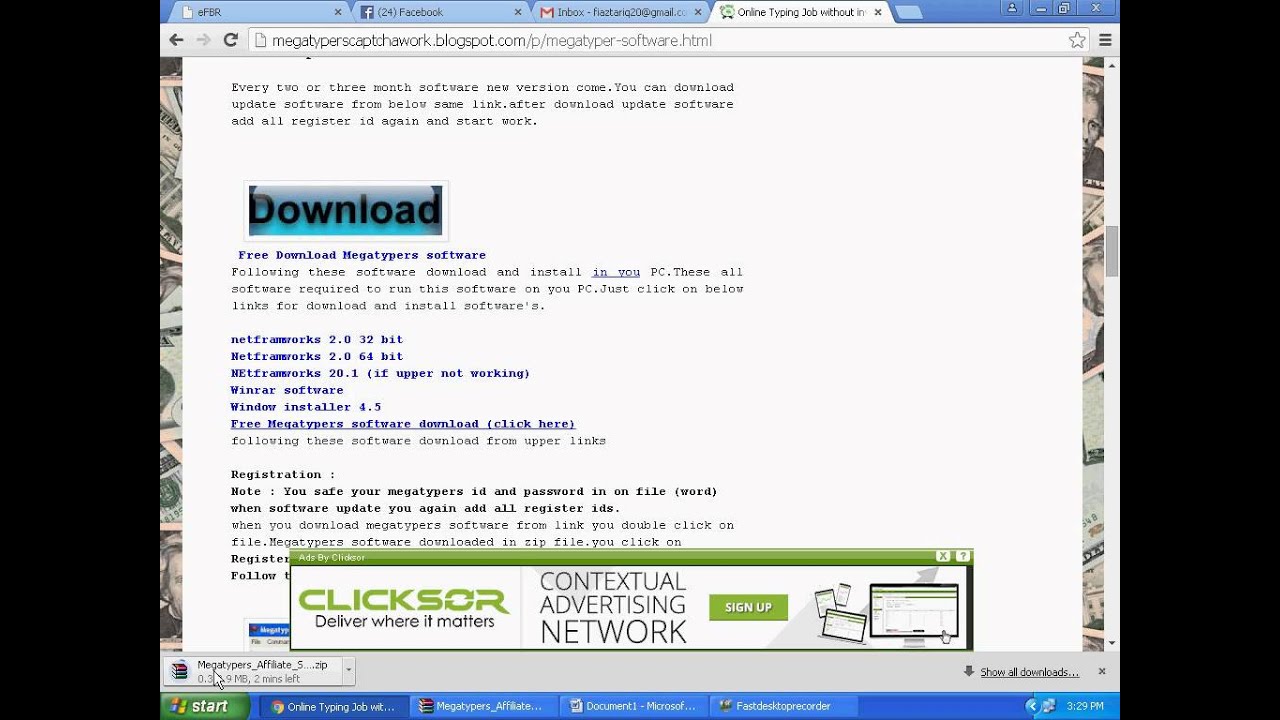Click the browser forward arrow
This screenshot has width=1280, height=720.
(x=203, y=40)
